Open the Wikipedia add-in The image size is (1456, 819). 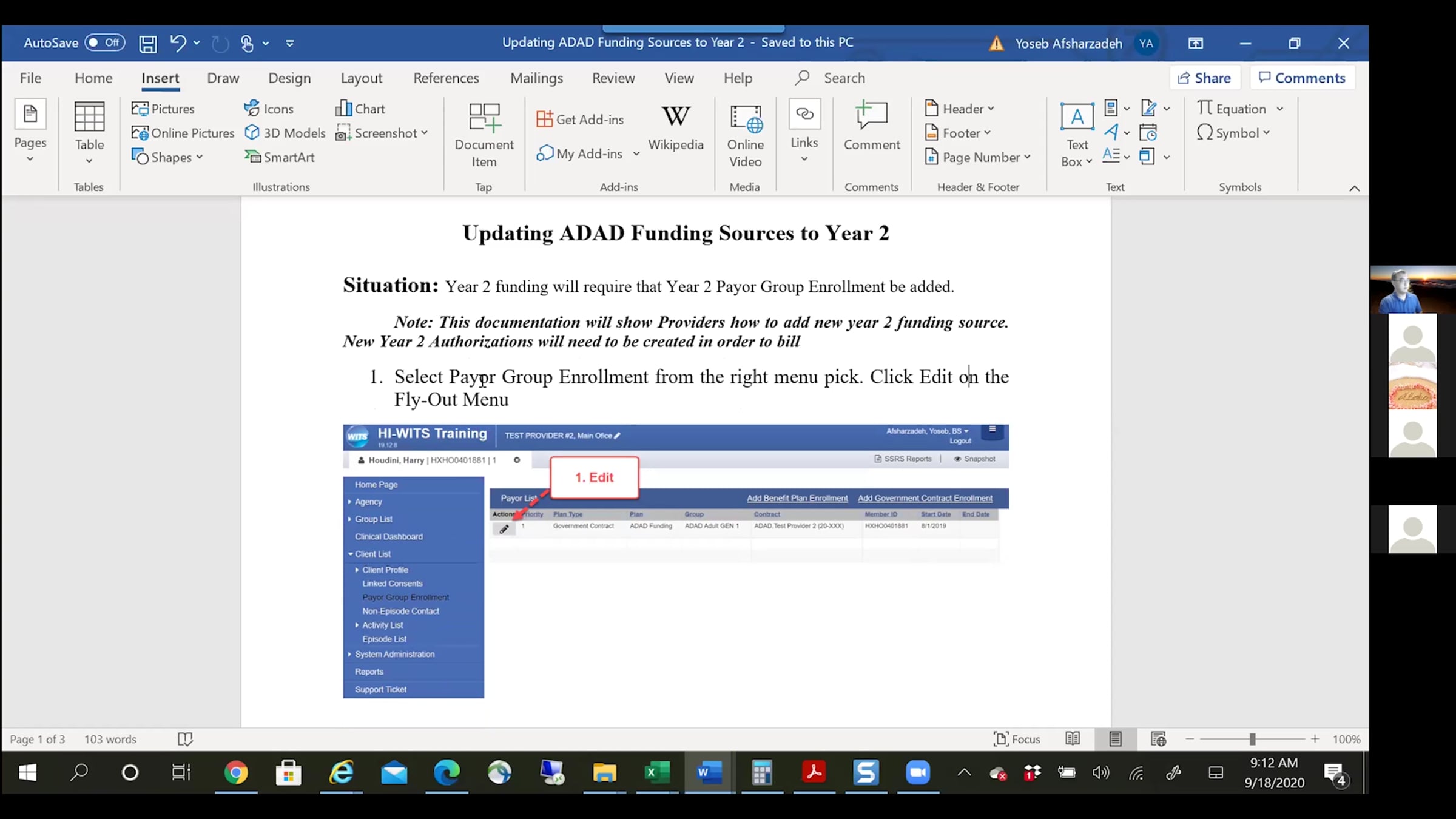[x=676, y=128]
